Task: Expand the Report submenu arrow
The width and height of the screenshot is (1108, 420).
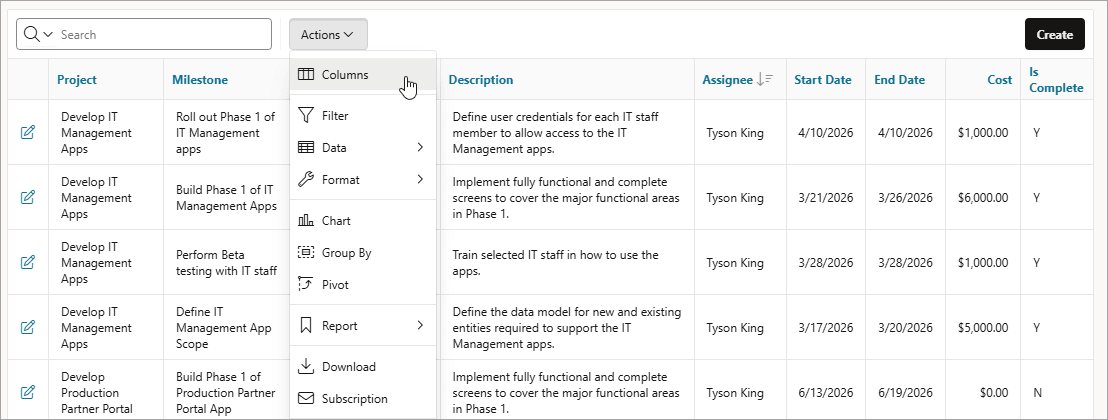Action: 420,325
